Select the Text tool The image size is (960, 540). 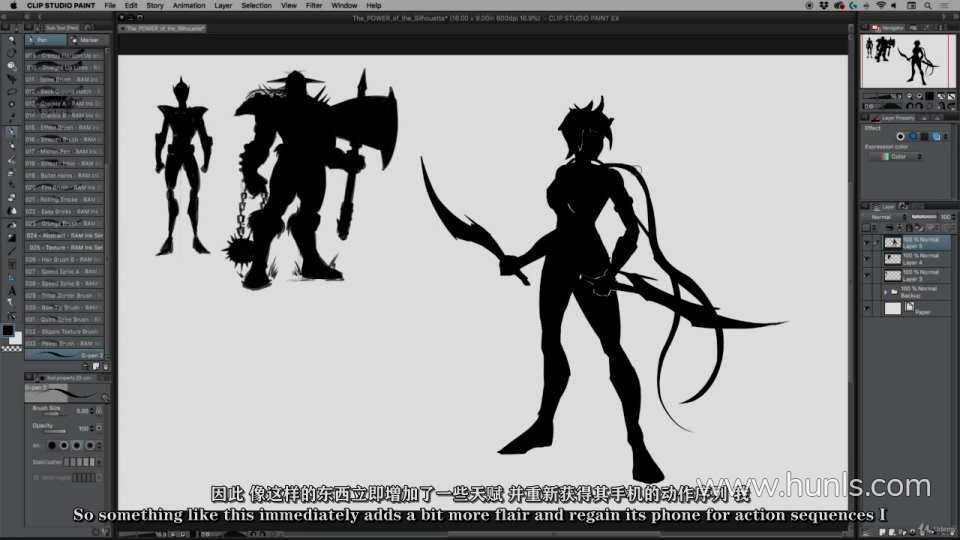(11, 290)
